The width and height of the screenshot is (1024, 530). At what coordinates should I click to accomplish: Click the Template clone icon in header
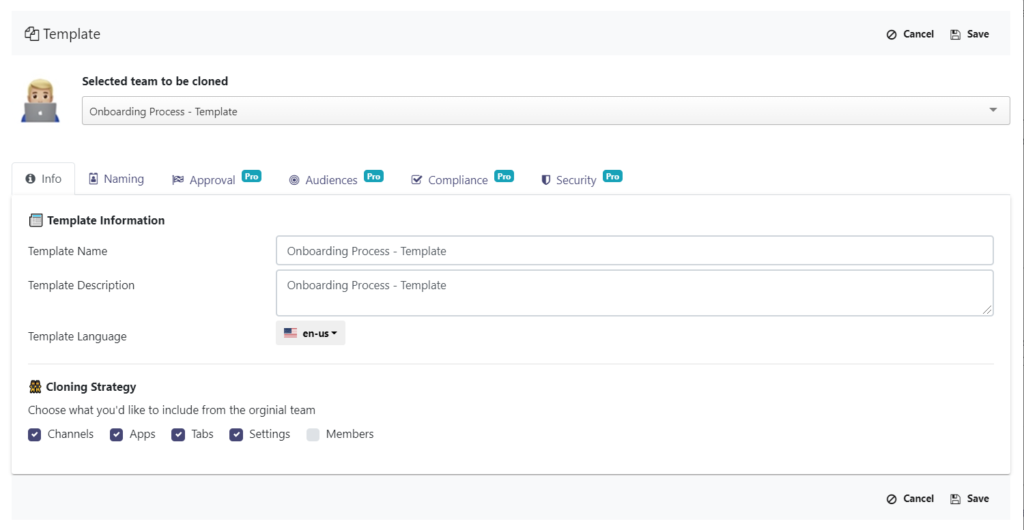pos(31,34)
